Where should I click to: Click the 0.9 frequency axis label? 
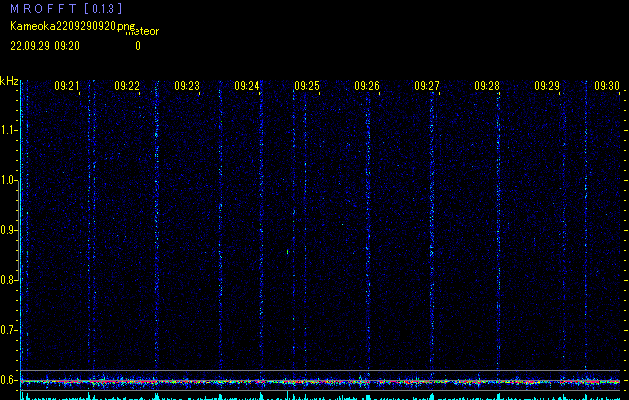point(9,230)
